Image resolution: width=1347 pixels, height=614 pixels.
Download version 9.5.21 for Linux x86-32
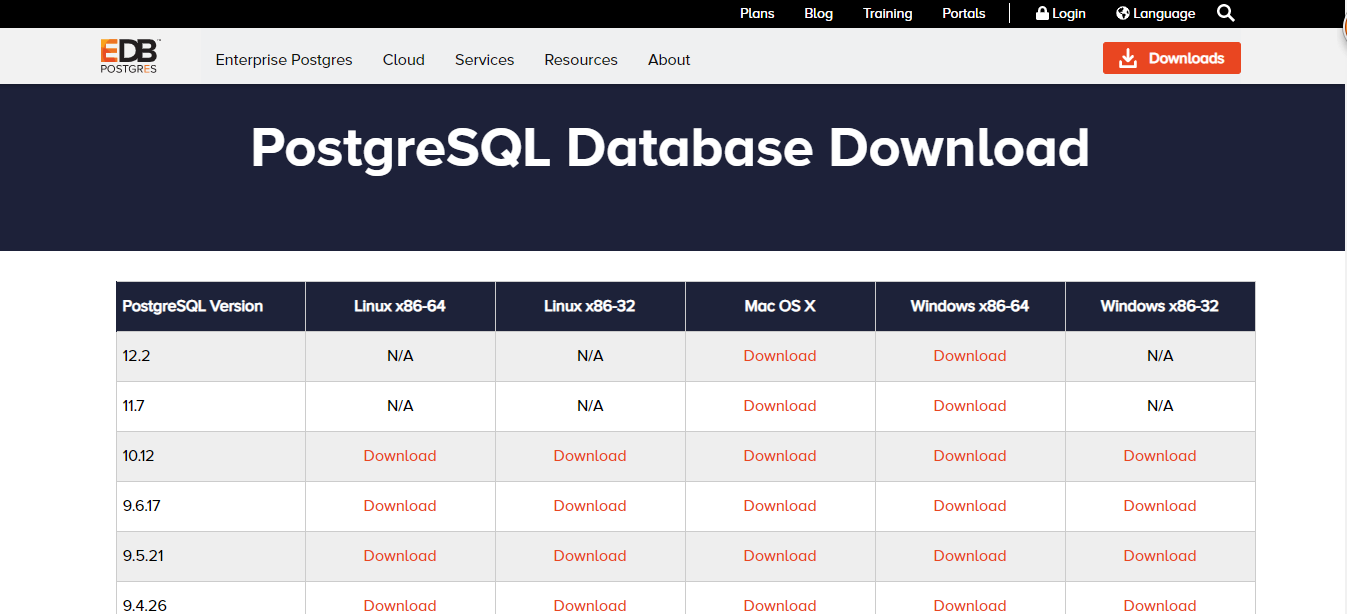pyautogui.click(x=590, y=556)
